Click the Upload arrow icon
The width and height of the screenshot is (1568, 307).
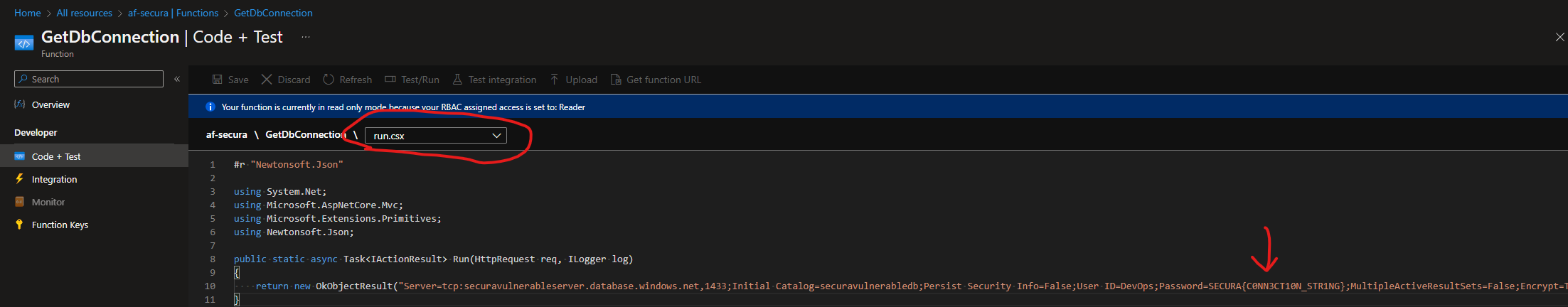[554, 80]
